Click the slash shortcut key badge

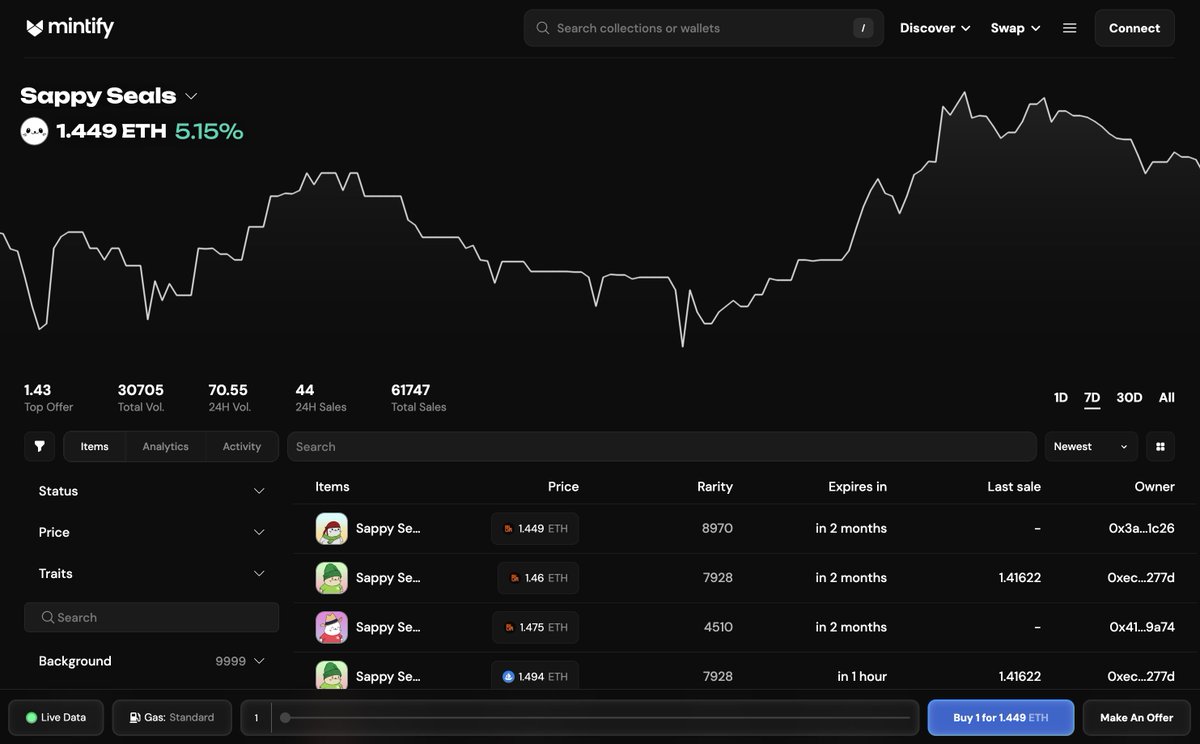[863, 28]
